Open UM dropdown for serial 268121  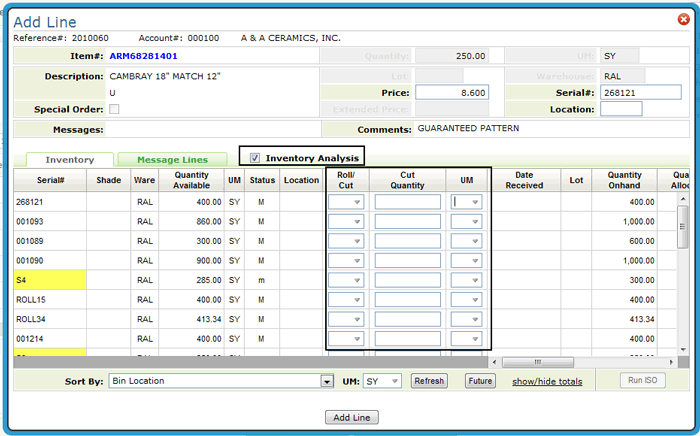click(x=466, y=202)
